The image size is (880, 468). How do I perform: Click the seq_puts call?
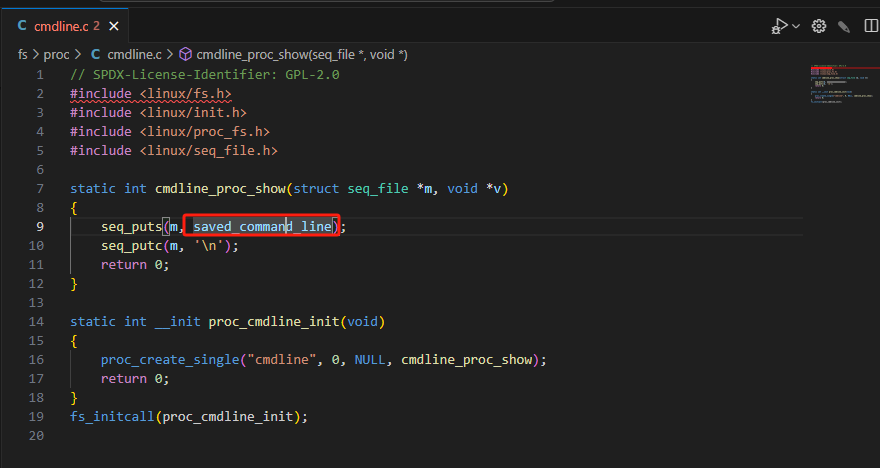(x=131, y=227)
